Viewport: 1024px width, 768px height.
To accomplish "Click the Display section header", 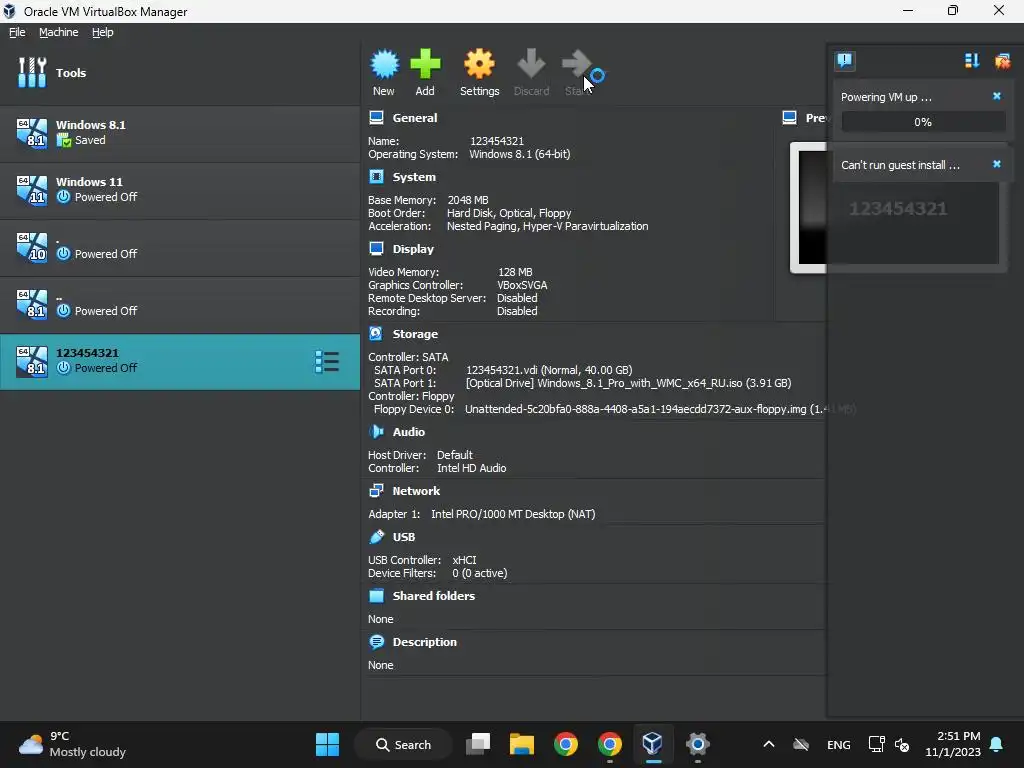I will point(413,249).
